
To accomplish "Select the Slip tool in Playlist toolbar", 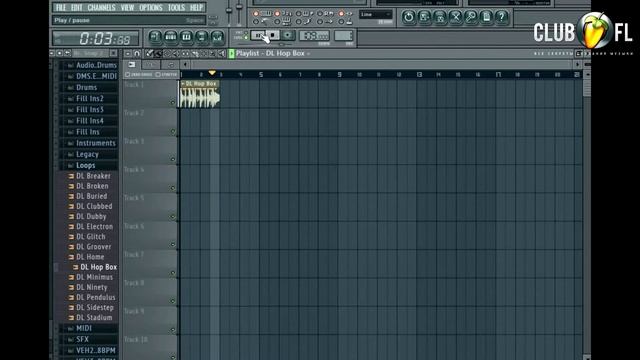I will click(185, 53).
